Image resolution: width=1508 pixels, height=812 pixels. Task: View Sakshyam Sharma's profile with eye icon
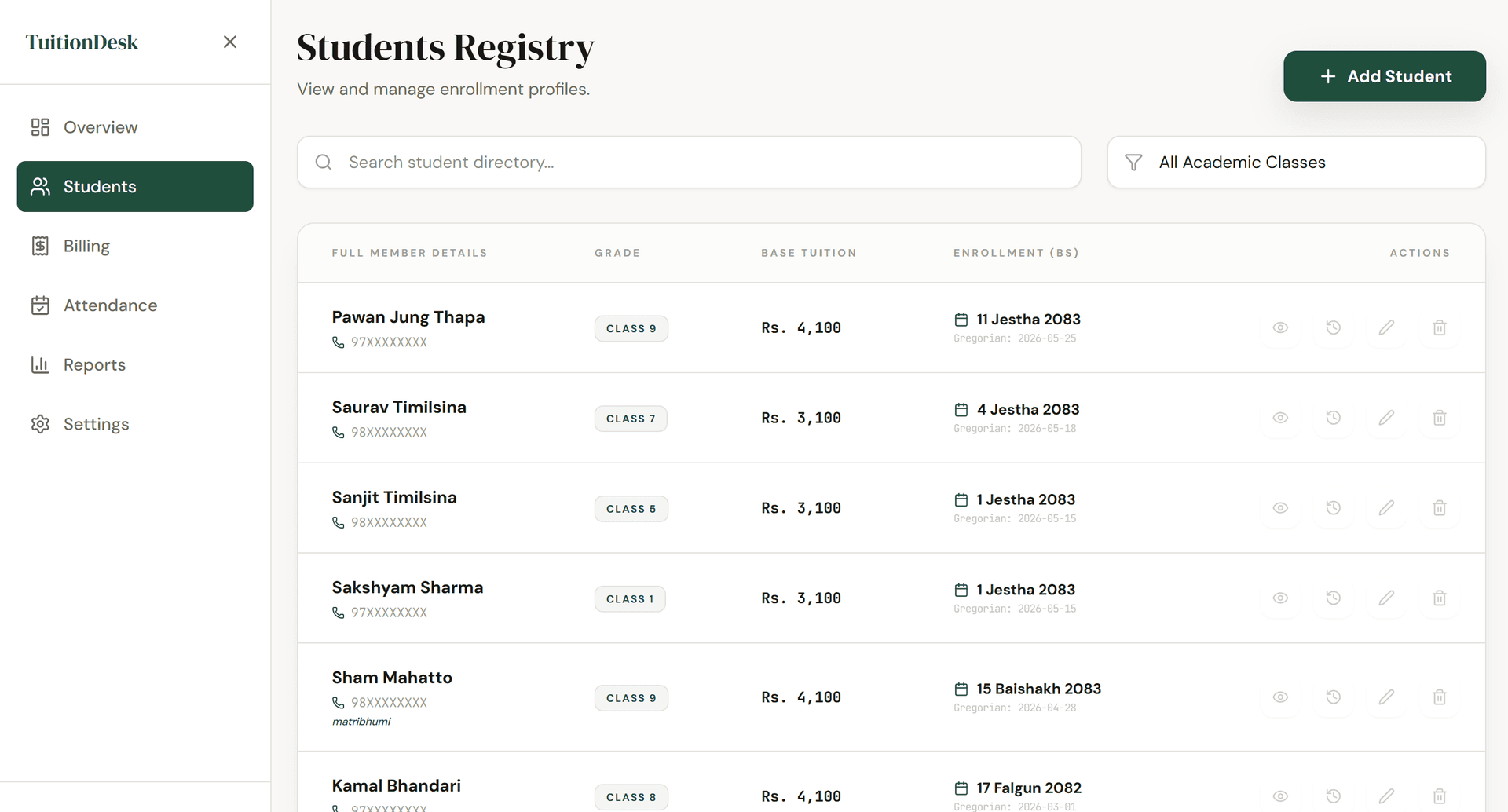point(1280,598)
